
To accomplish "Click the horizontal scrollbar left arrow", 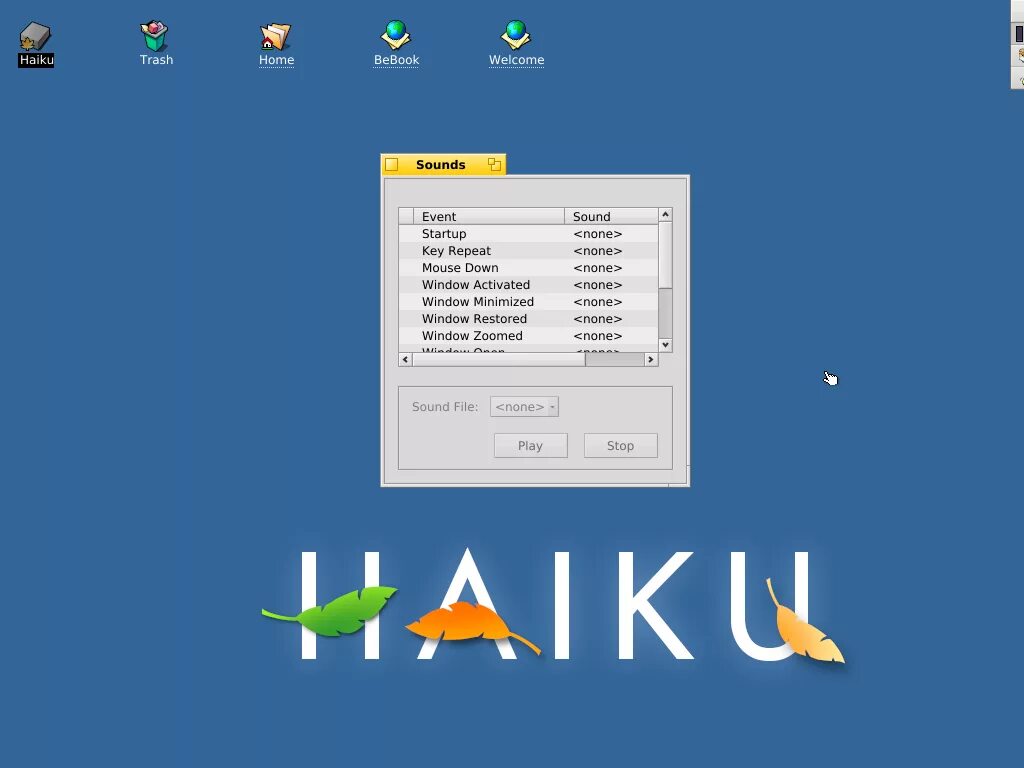I will tap(406, 359).
